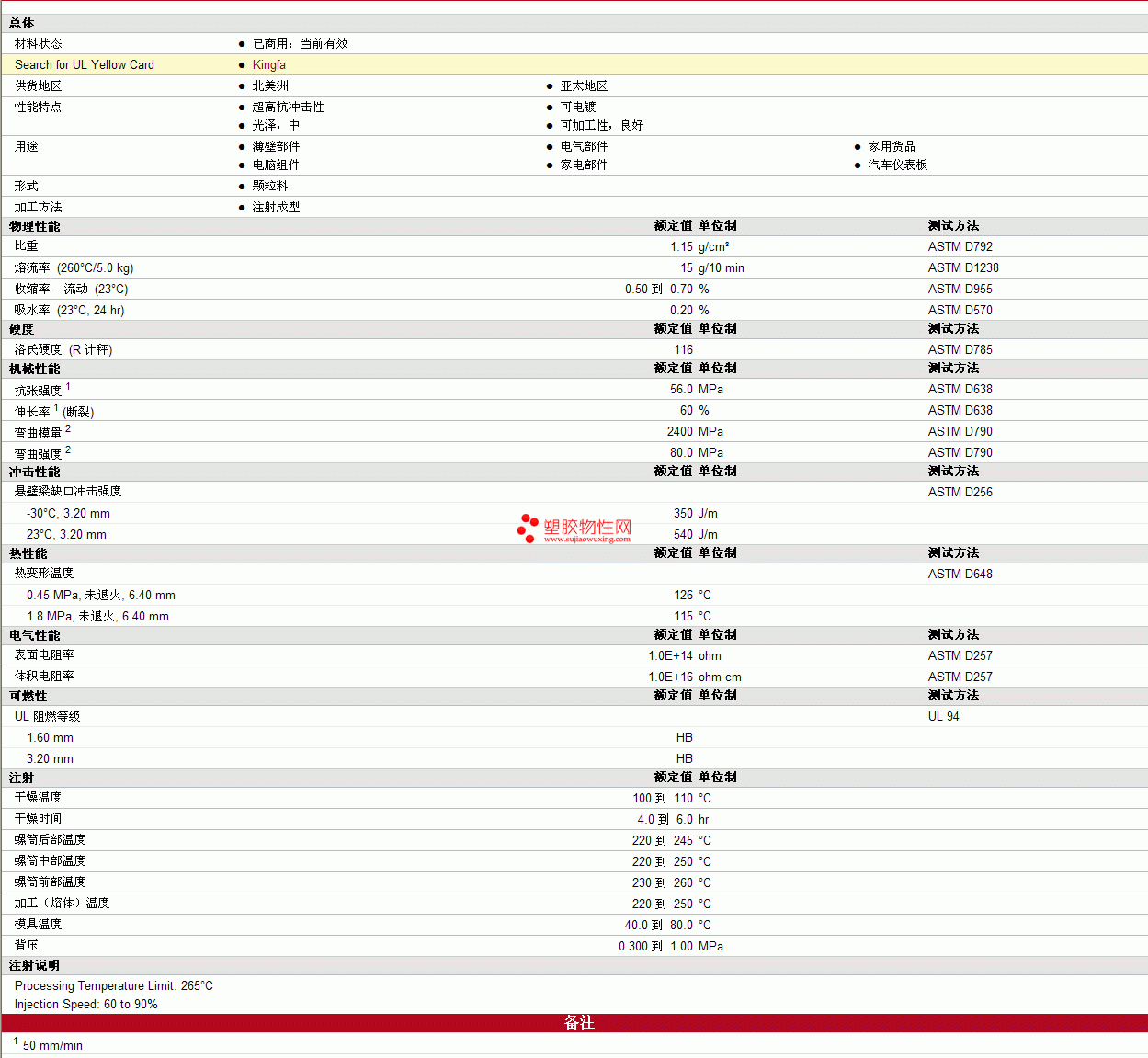Select the tensile strength value 56.0 MPa

(697, 389)
